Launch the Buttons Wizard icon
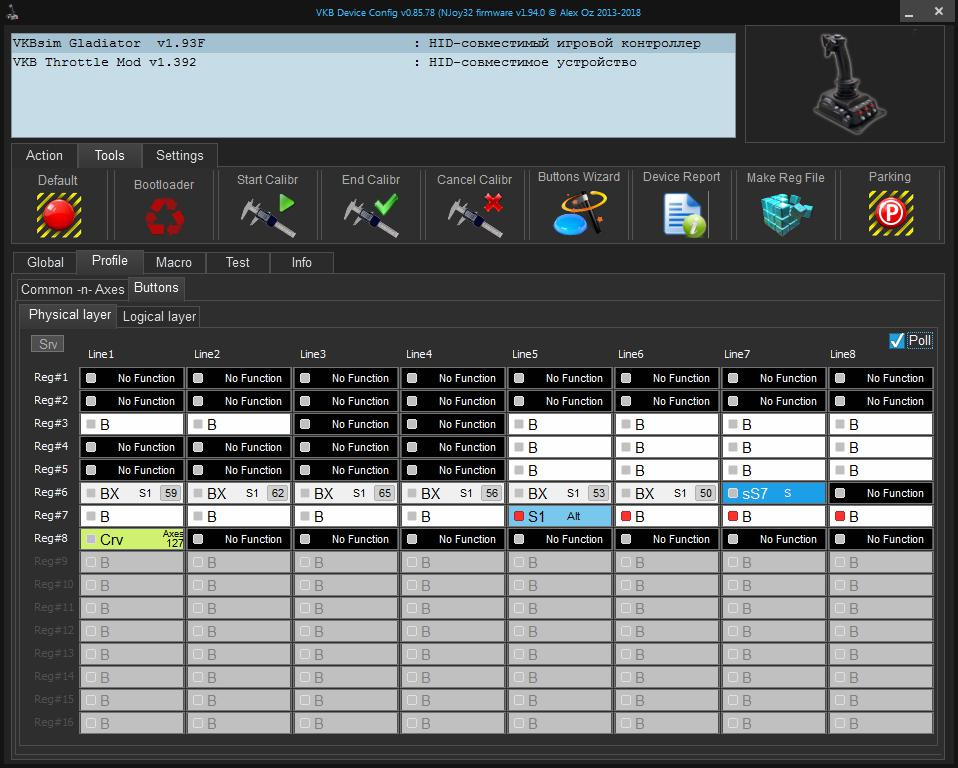 [x=580, y=213]
